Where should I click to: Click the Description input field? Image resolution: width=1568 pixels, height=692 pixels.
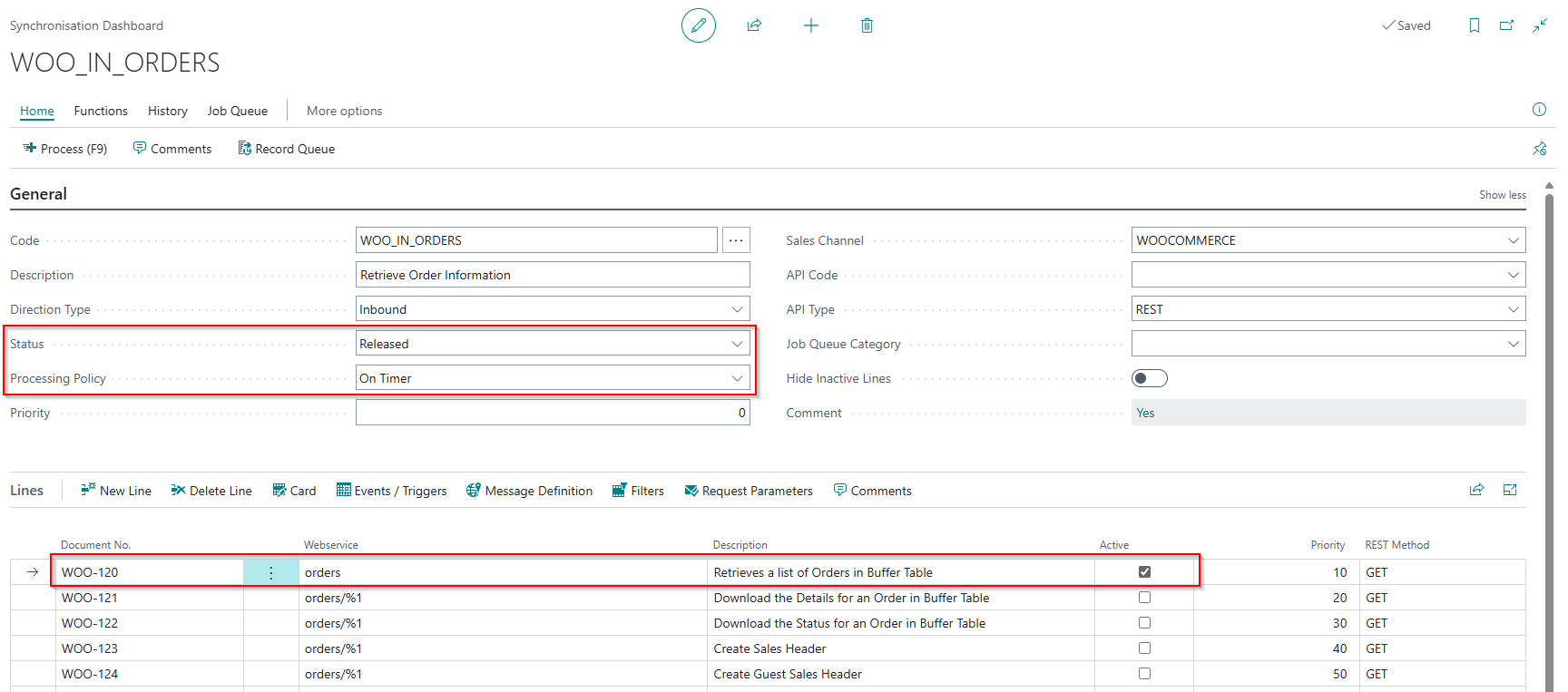point(553,275)
